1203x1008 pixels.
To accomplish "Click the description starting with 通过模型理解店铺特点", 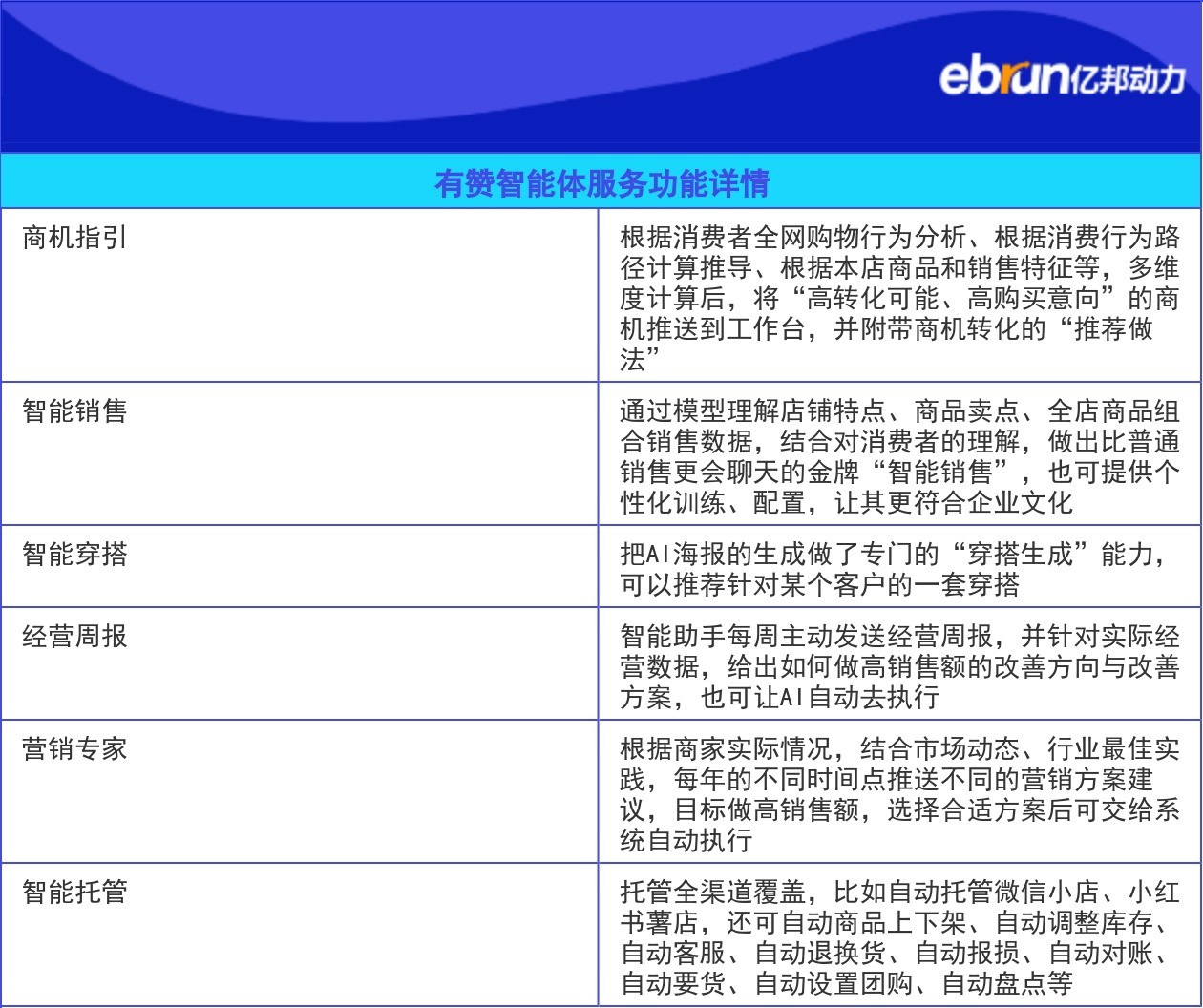I will [897, 456].
